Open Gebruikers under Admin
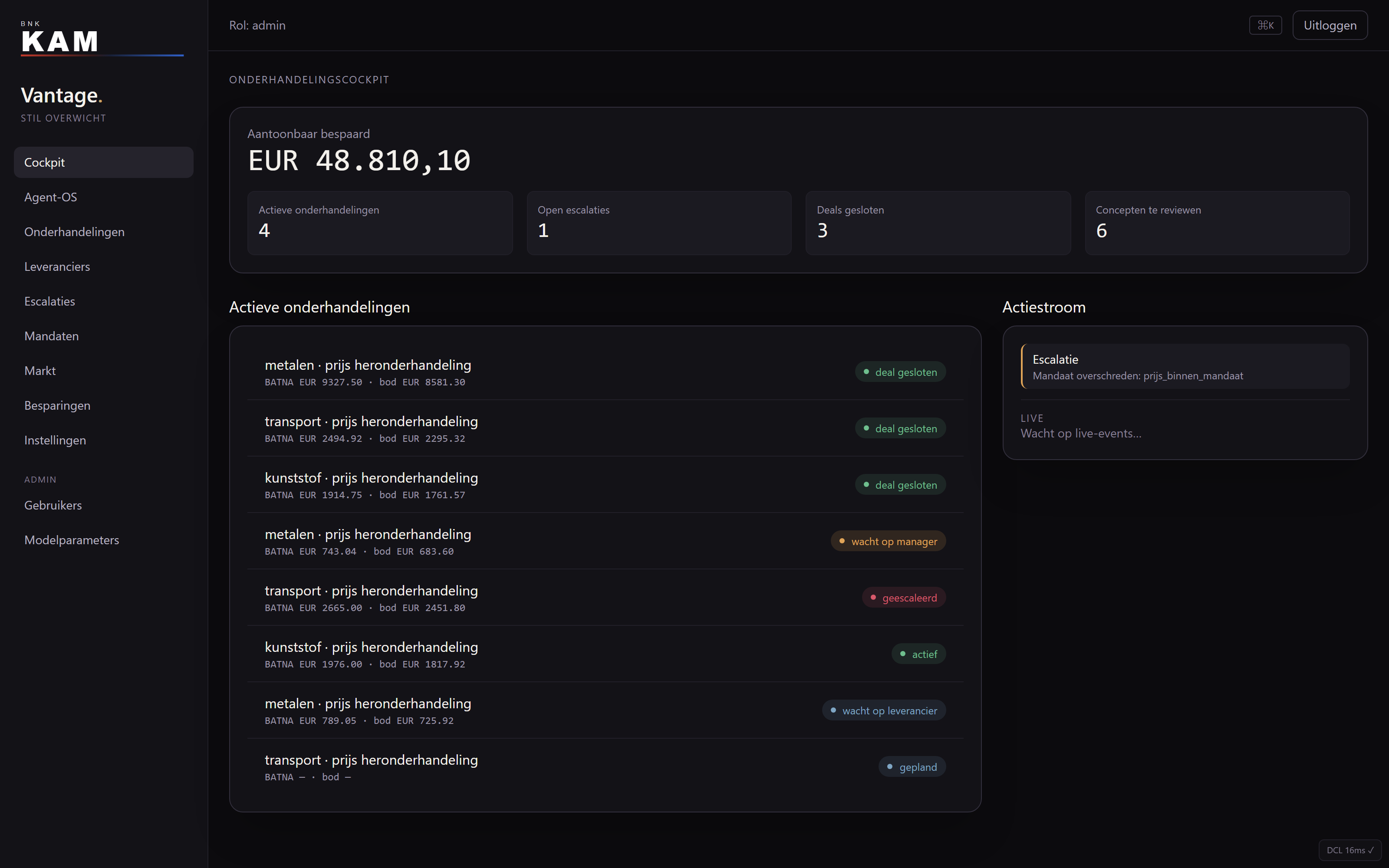 click(x=103, y=505)
